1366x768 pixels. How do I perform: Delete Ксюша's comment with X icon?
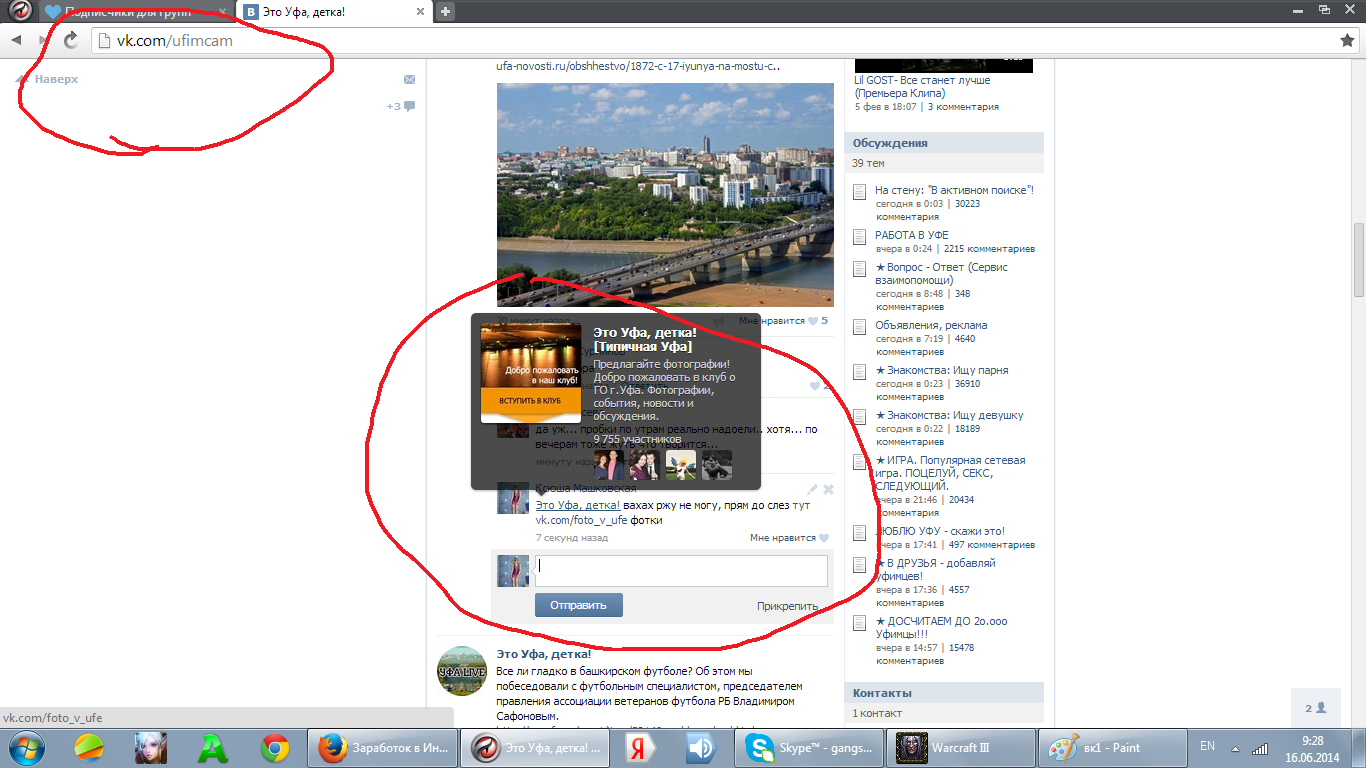(x=828, y=489)
